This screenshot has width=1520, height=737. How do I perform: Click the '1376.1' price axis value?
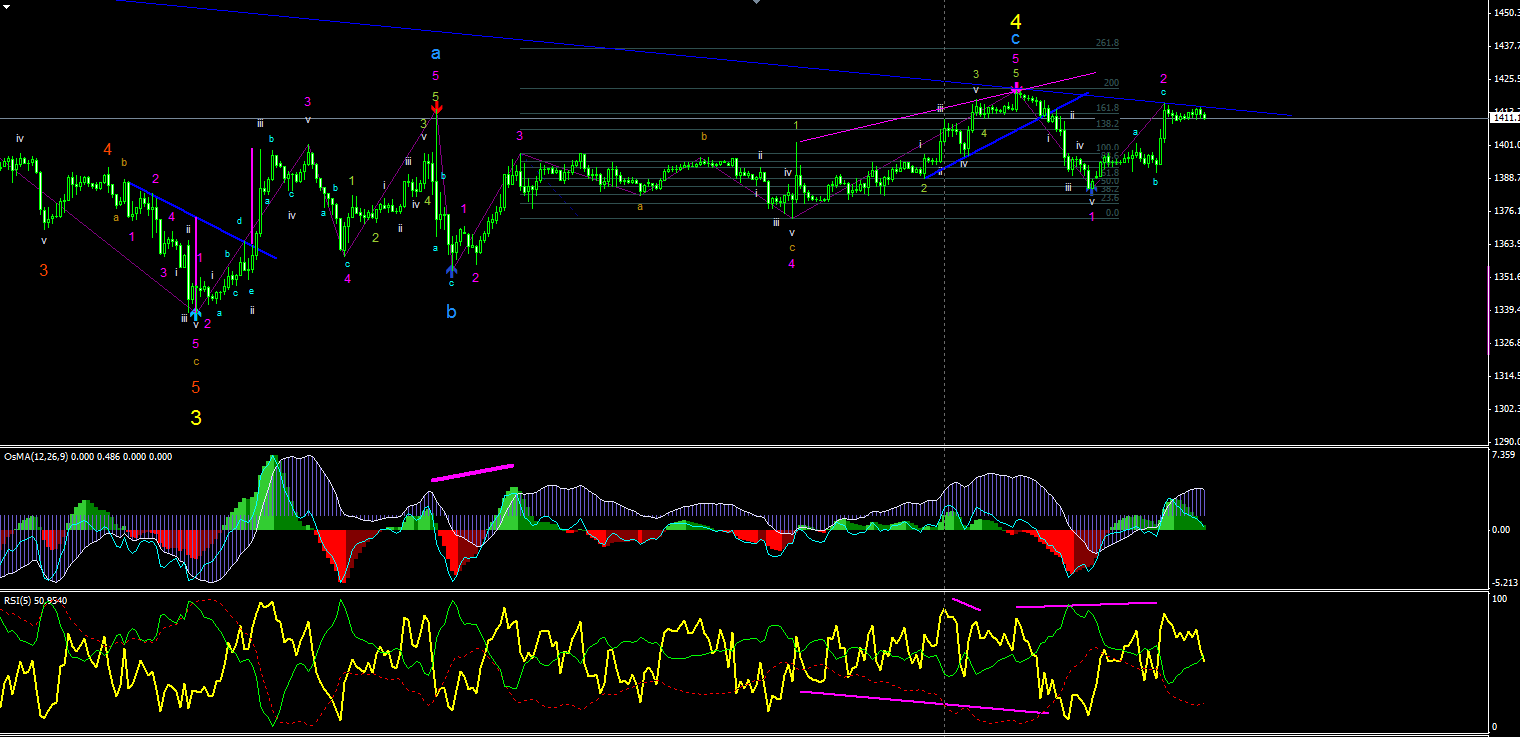(x=1506, y=211)
